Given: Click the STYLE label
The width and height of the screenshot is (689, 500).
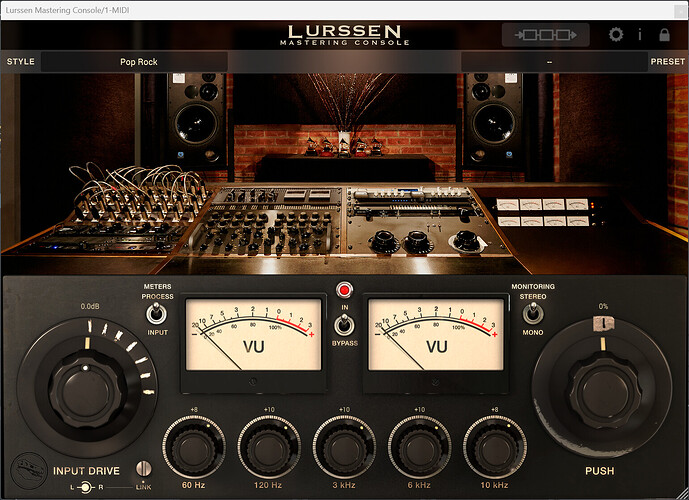Looking at the screenshot, I should pyautogui.click(x=20, y=62).
